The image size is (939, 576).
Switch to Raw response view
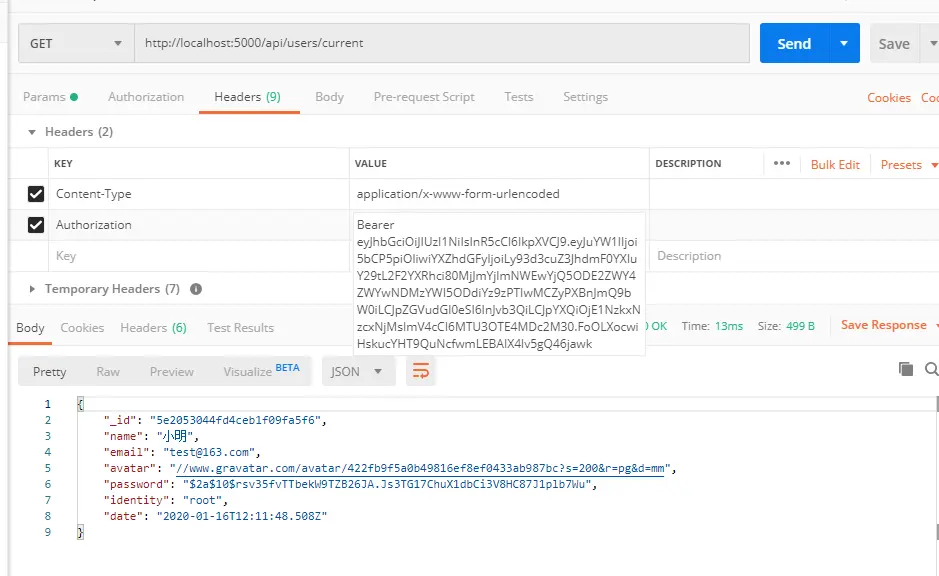(108, 372)
